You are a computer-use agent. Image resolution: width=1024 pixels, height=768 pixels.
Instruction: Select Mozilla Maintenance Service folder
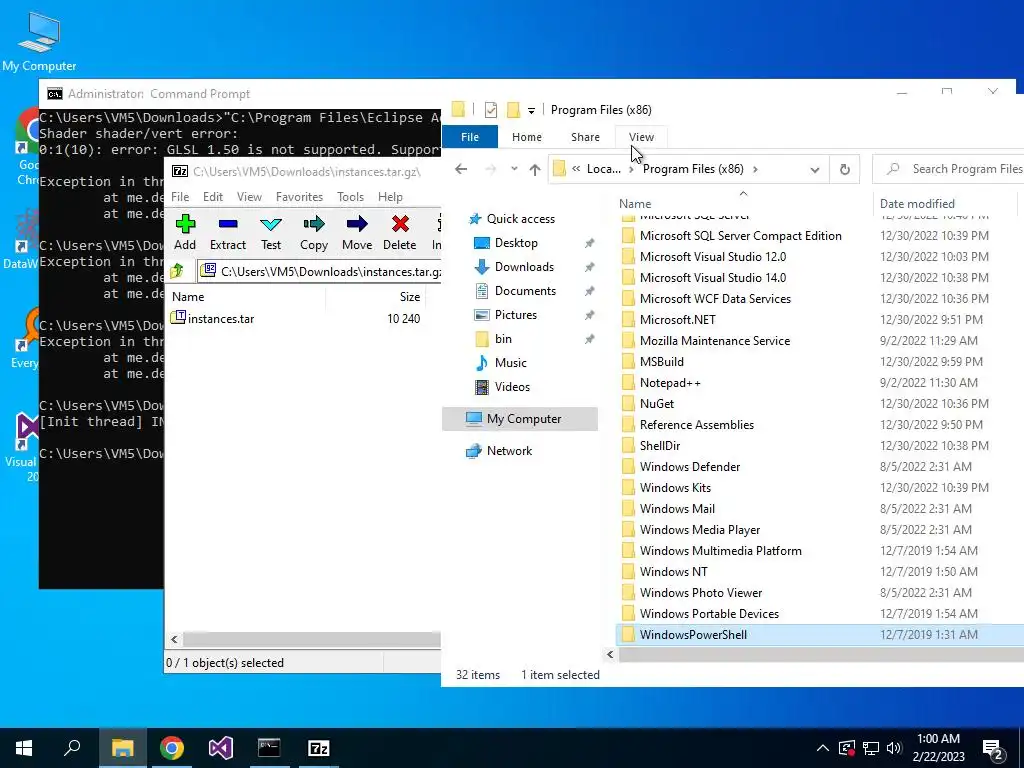pyautogui.click(x=714, y=341)
